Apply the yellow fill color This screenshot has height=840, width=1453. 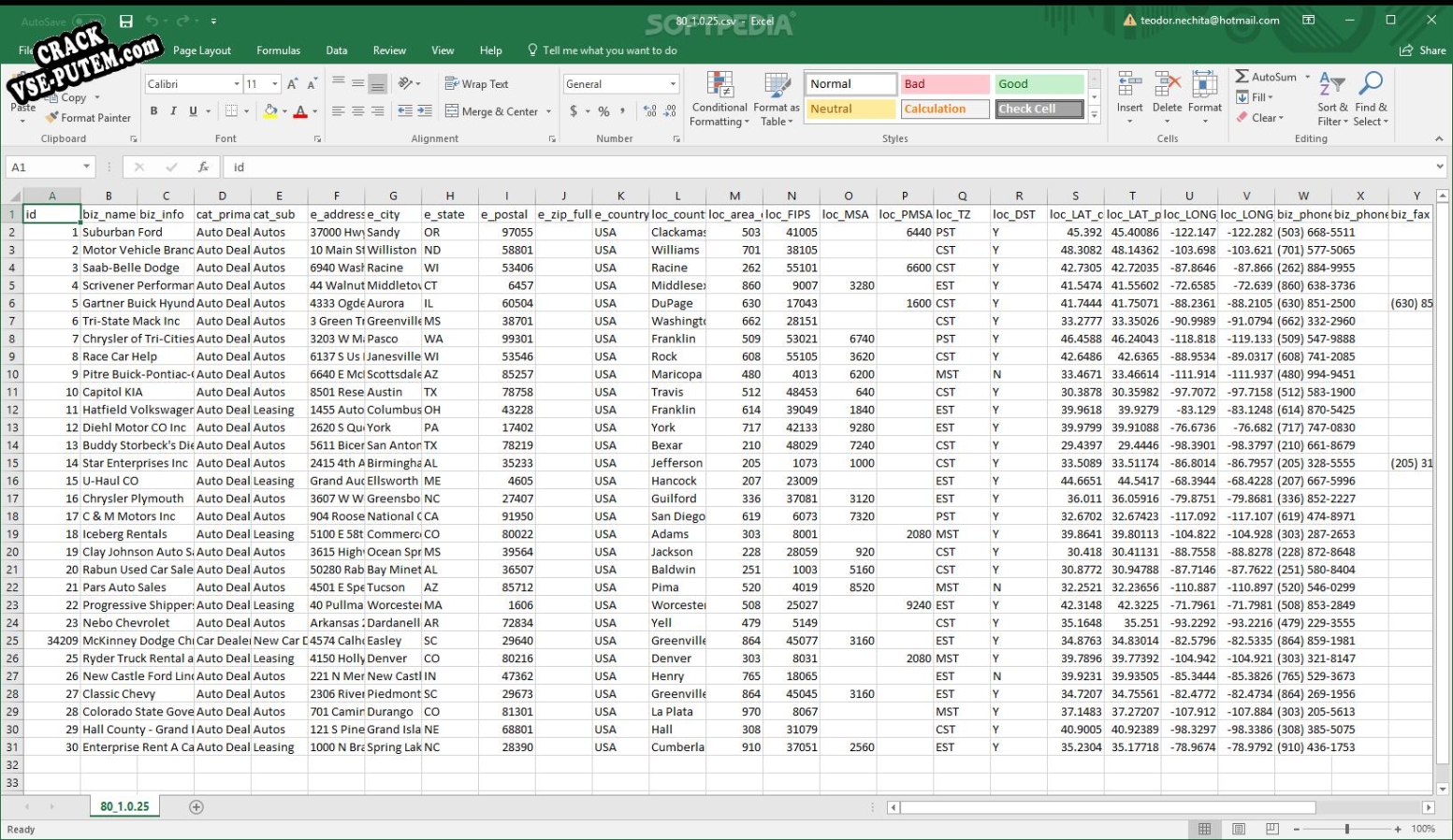(269, 111)
